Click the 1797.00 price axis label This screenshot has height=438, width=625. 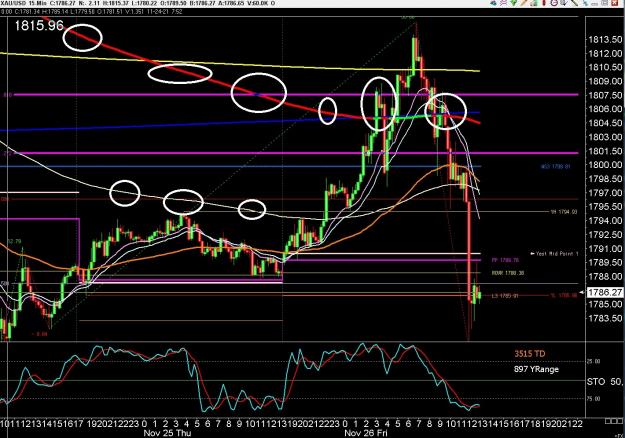pyautogui.click(x=605, y=192)
